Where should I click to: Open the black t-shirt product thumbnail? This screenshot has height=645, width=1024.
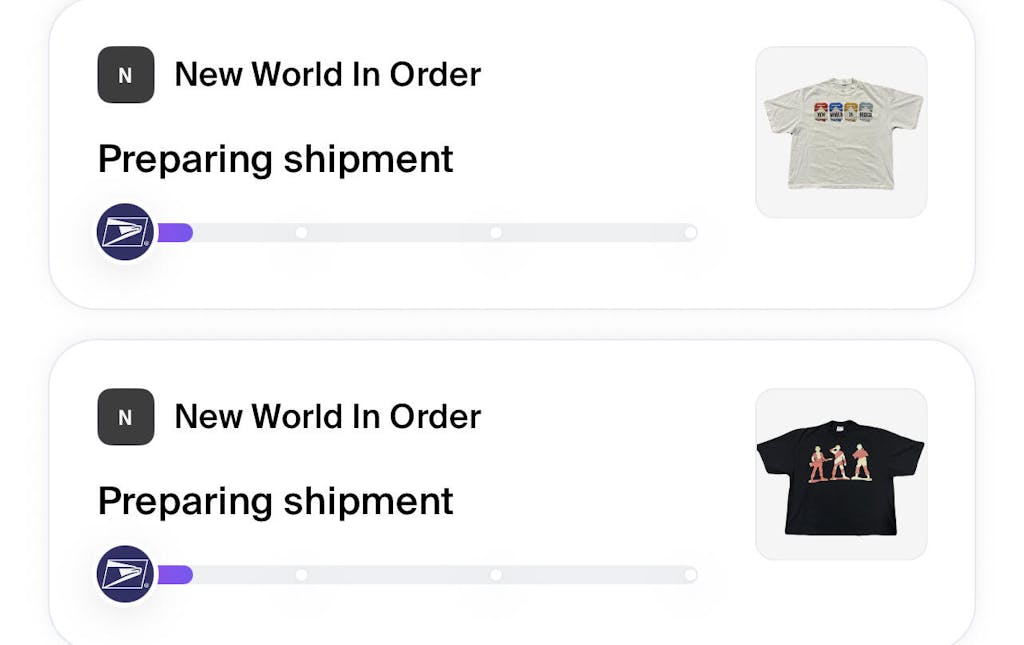coord(841,474)
